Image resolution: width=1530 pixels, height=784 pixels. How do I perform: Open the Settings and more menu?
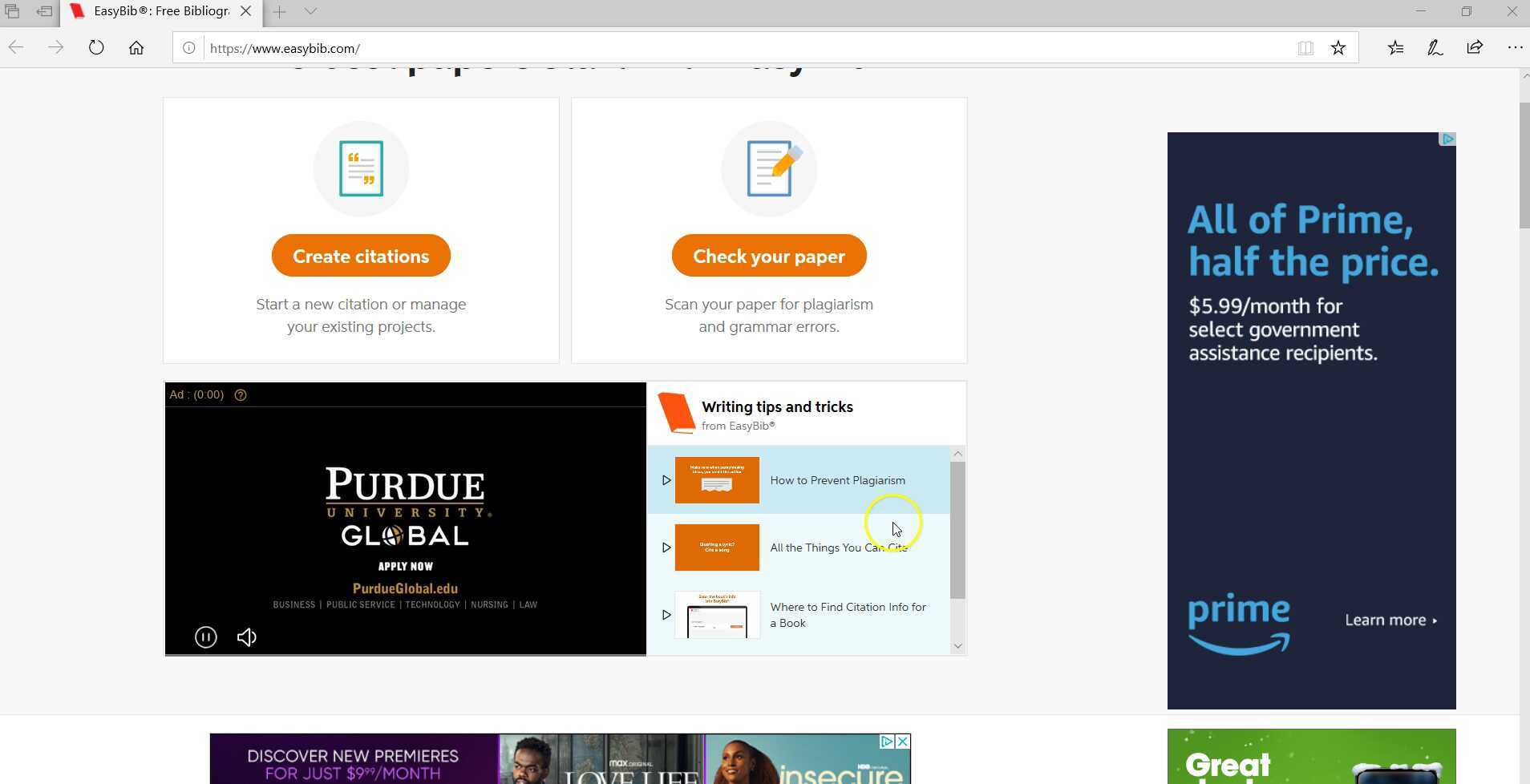click(x=1514, y=47)
